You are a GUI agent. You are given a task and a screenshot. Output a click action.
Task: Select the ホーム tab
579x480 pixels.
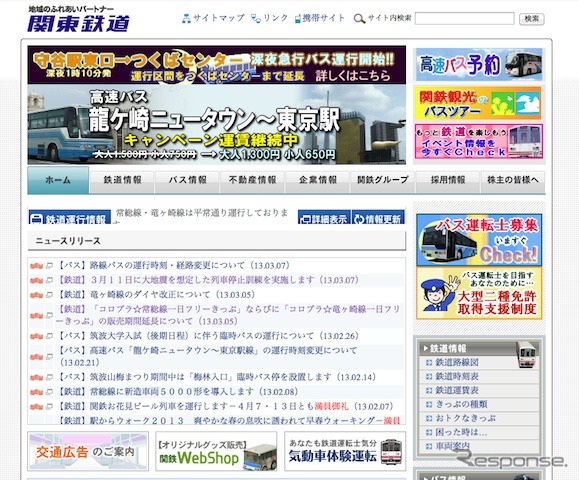pyautogui.click(x=58, y=180)
